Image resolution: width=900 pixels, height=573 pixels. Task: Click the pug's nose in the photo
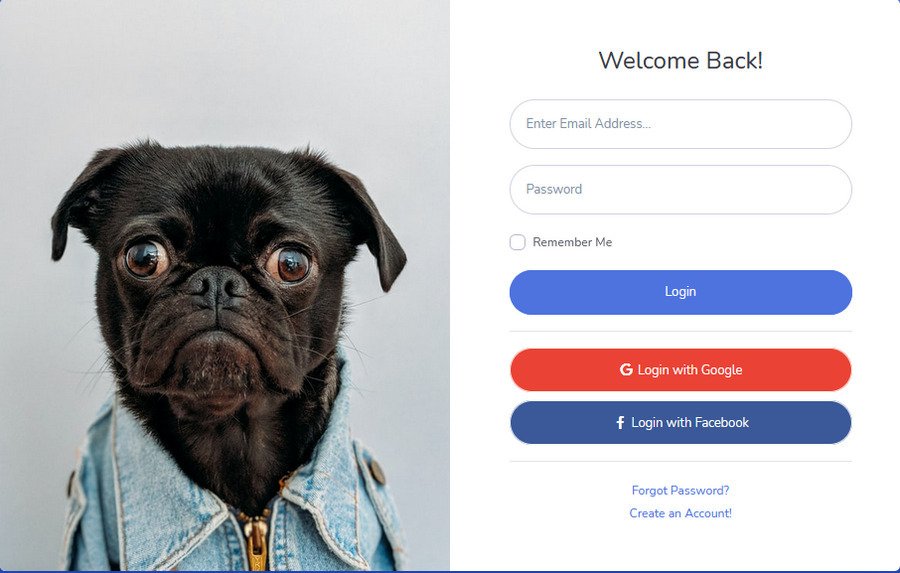pyautogui.click(x=217, y=285)
